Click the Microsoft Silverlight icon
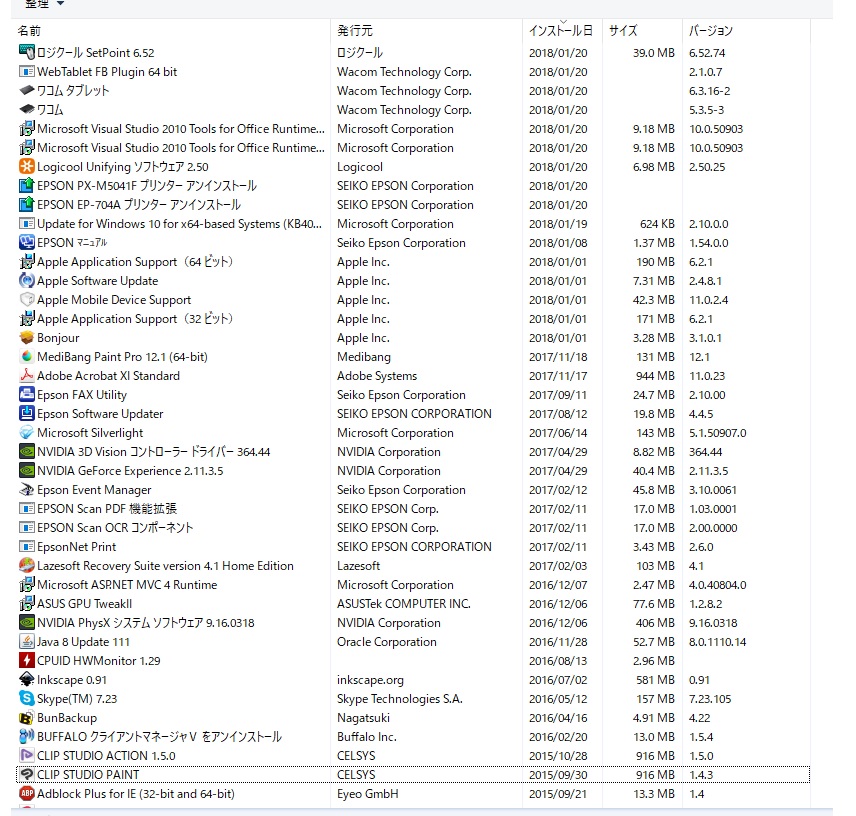 coord(27,432)
